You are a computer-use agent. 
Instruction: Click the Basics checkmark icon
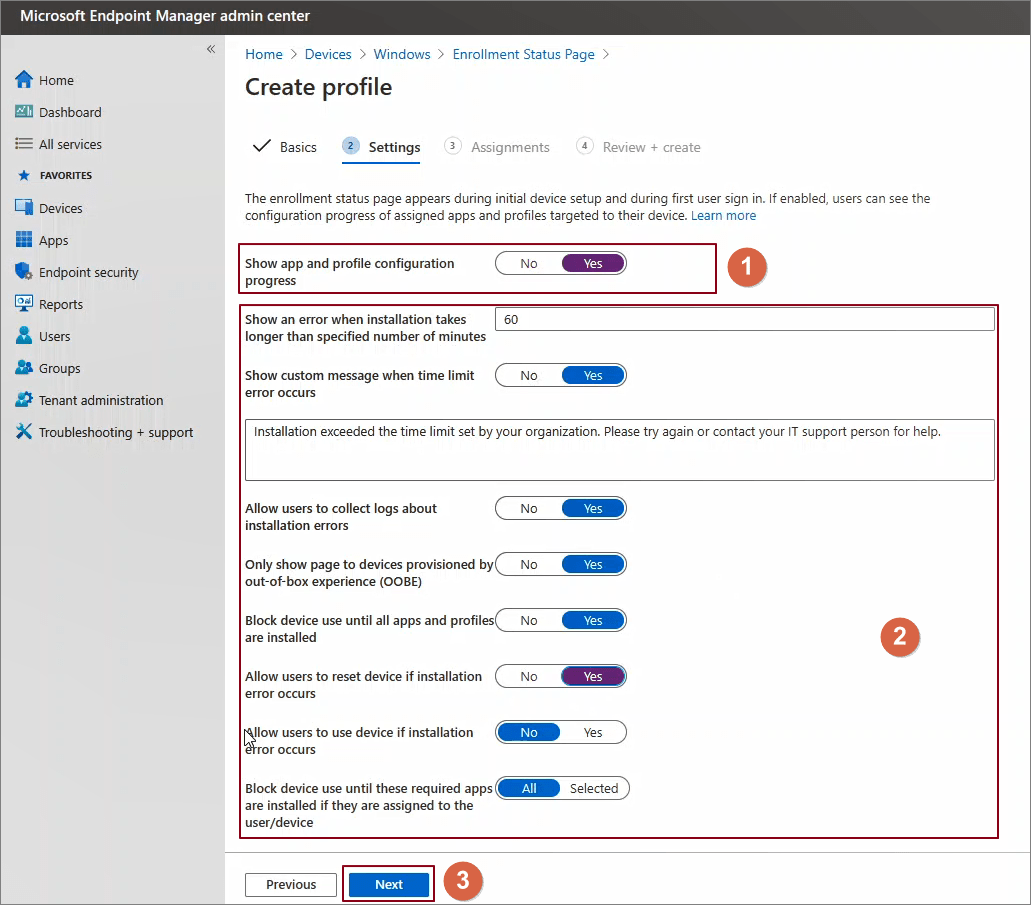click(x=262, y=145)
